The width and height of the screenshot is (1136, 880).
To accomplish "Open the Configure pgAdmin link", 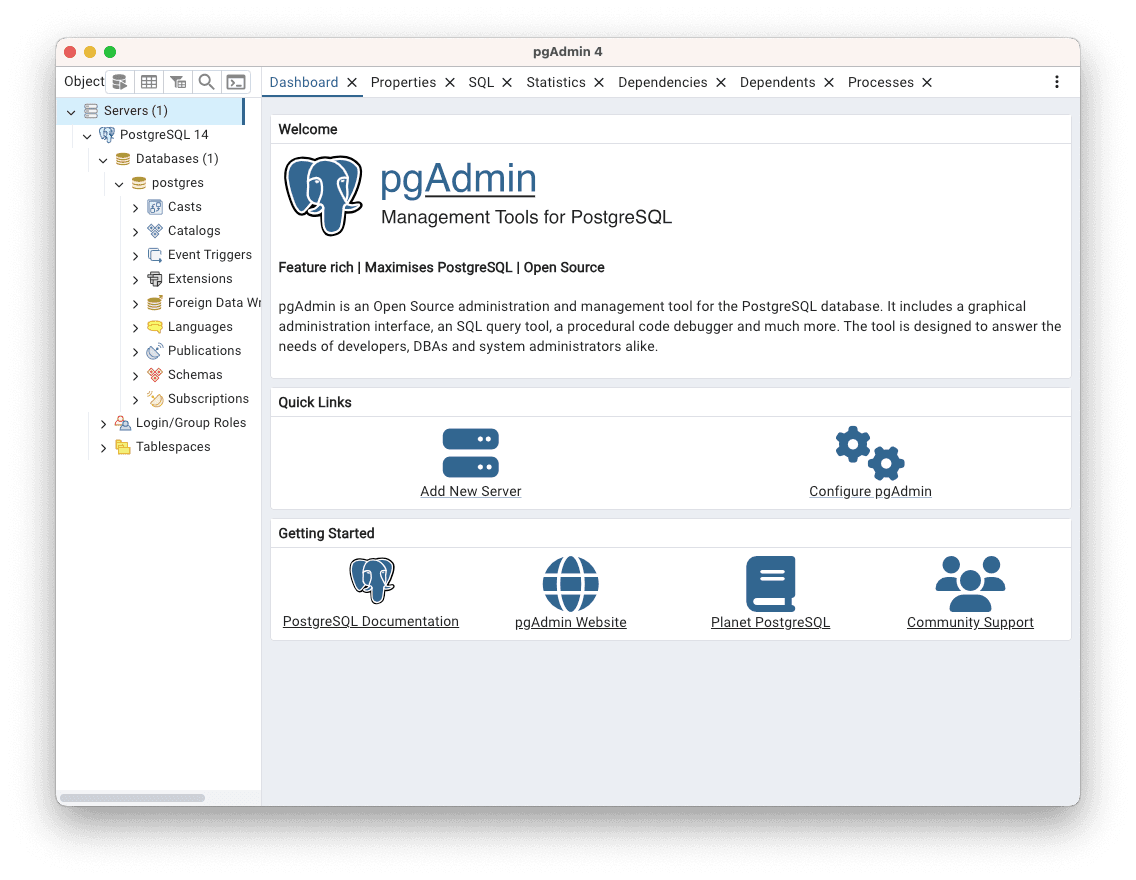I will (x=870, y=491).
